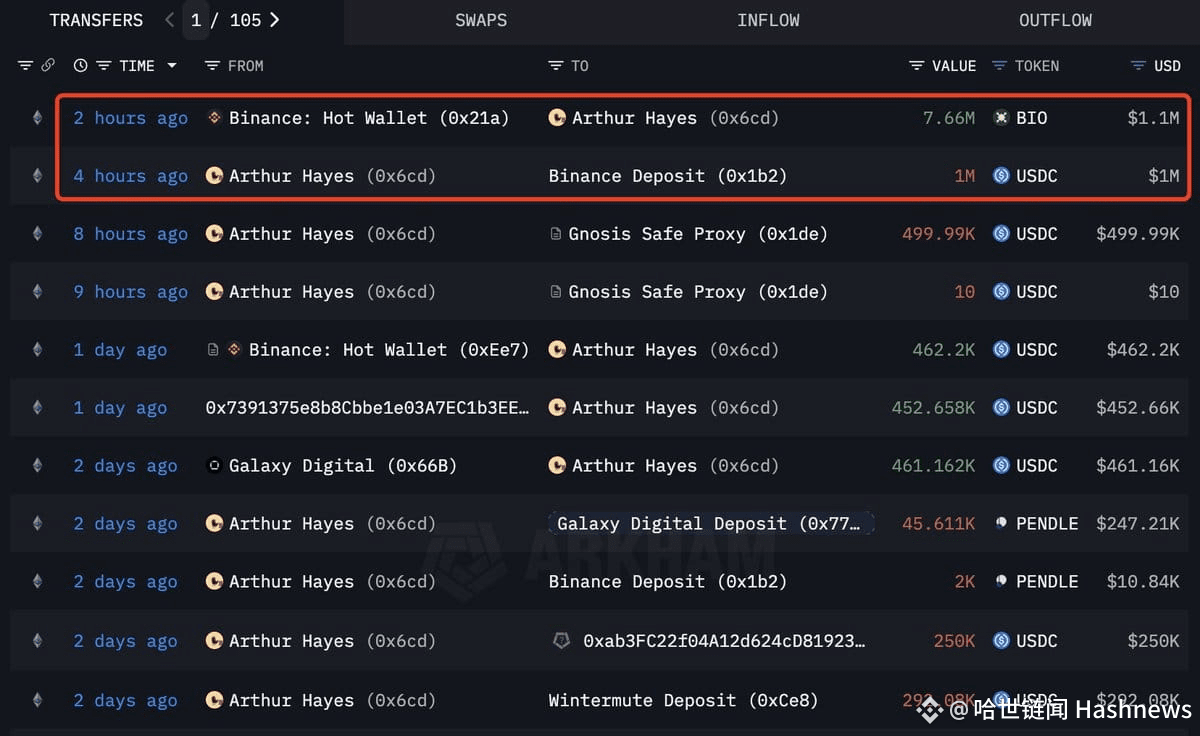Click PENDLE token icon in 45.611K row
Image resolution: width=1200 pixels, height=736 pixels.
point(1000,523)
